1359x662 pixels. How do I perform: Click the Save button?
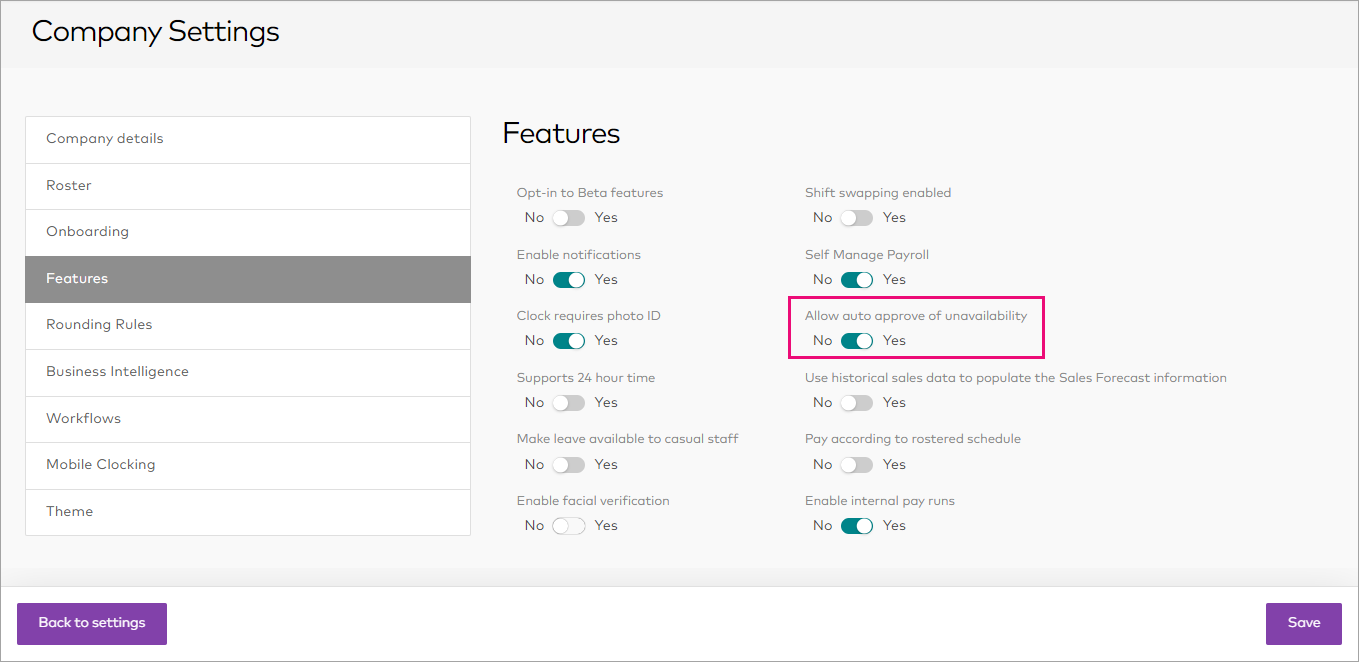(1303, 623)
